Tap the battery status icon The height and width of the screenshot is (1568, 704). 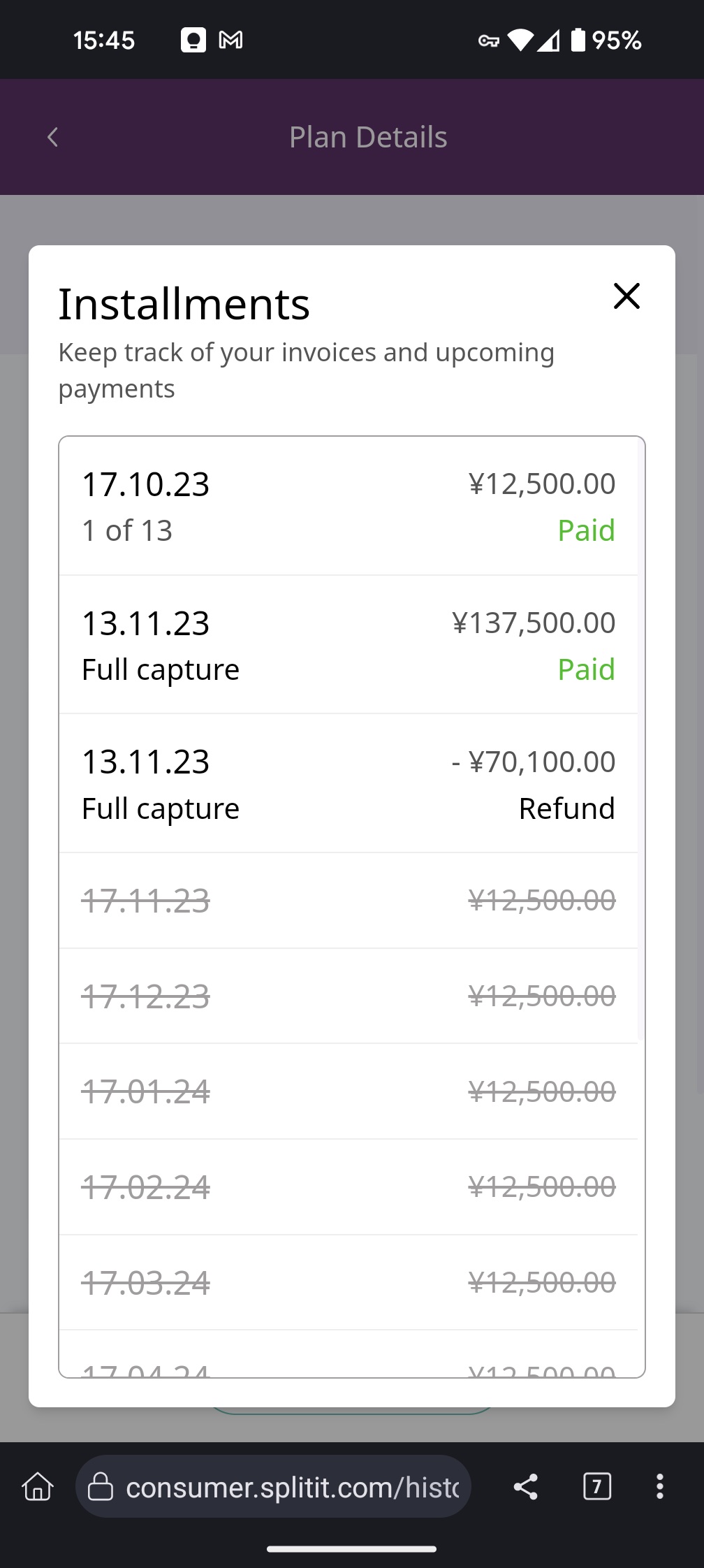tap(578, 40)
